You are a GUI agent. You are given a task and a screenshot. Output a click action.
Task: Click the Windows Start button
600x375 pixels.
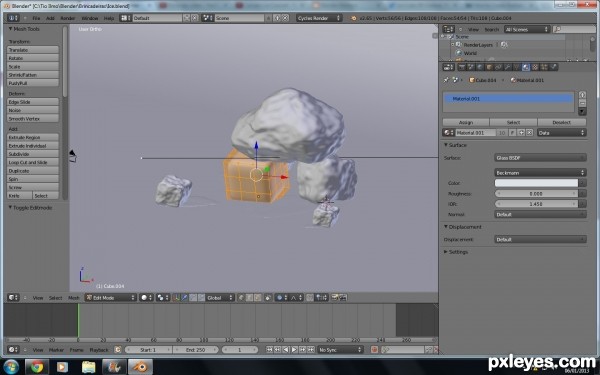coord(10,367)
